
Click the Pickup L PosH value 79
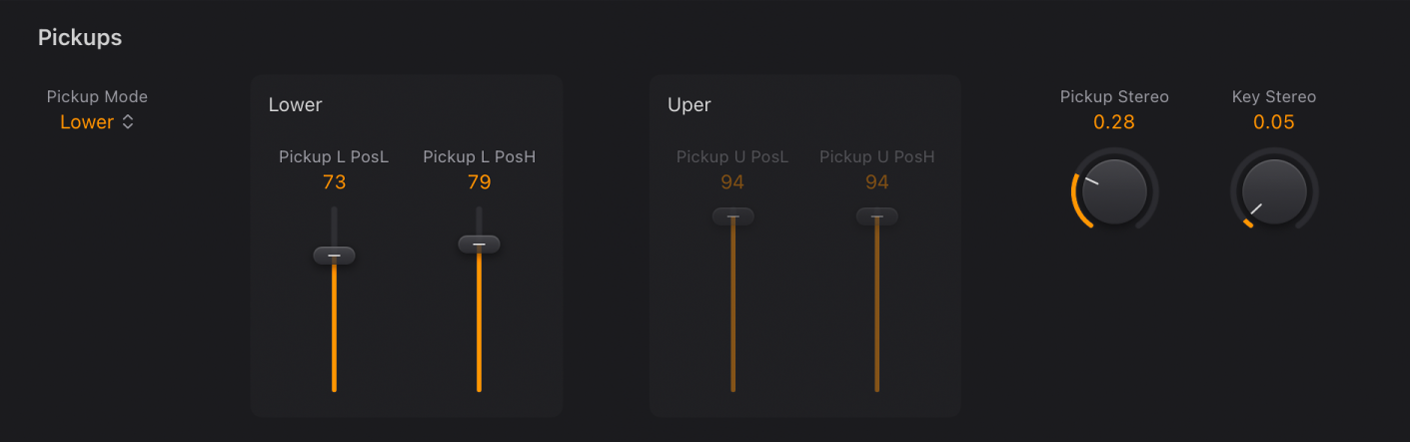479,182
